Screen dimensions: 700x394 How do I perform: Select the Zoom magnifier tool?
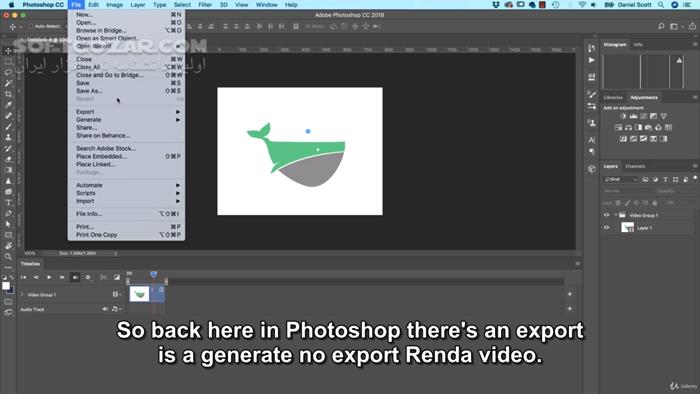click(x=8, y=257)
